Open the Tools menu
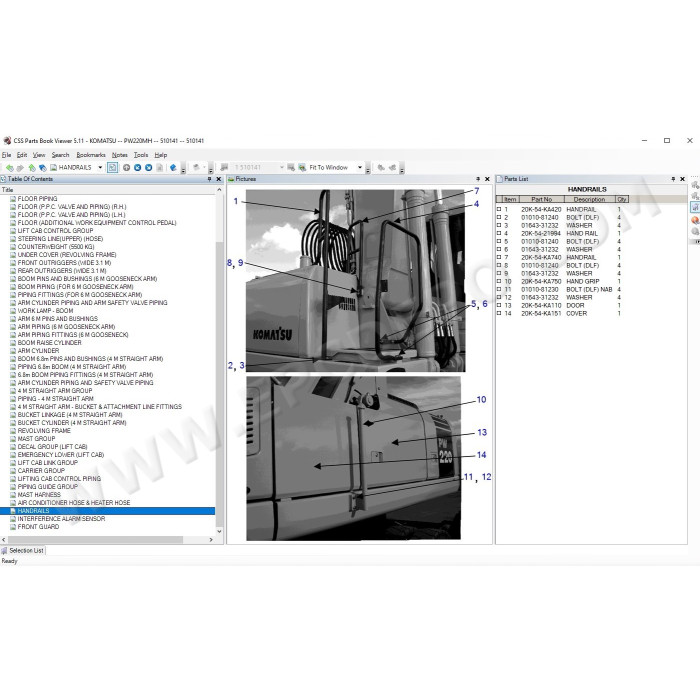 coord(141,155)
